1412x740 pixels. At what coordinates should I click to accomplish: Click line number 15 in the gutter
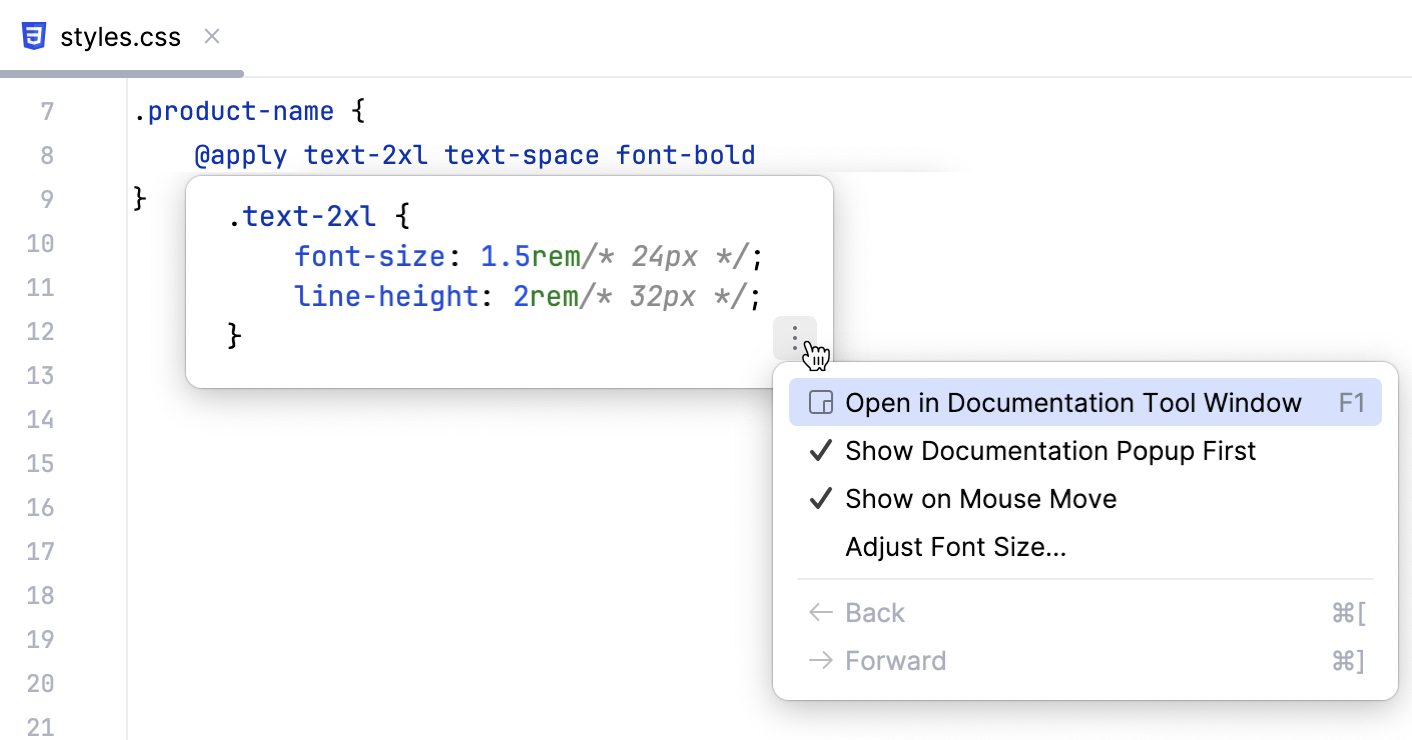pos(40,463)
